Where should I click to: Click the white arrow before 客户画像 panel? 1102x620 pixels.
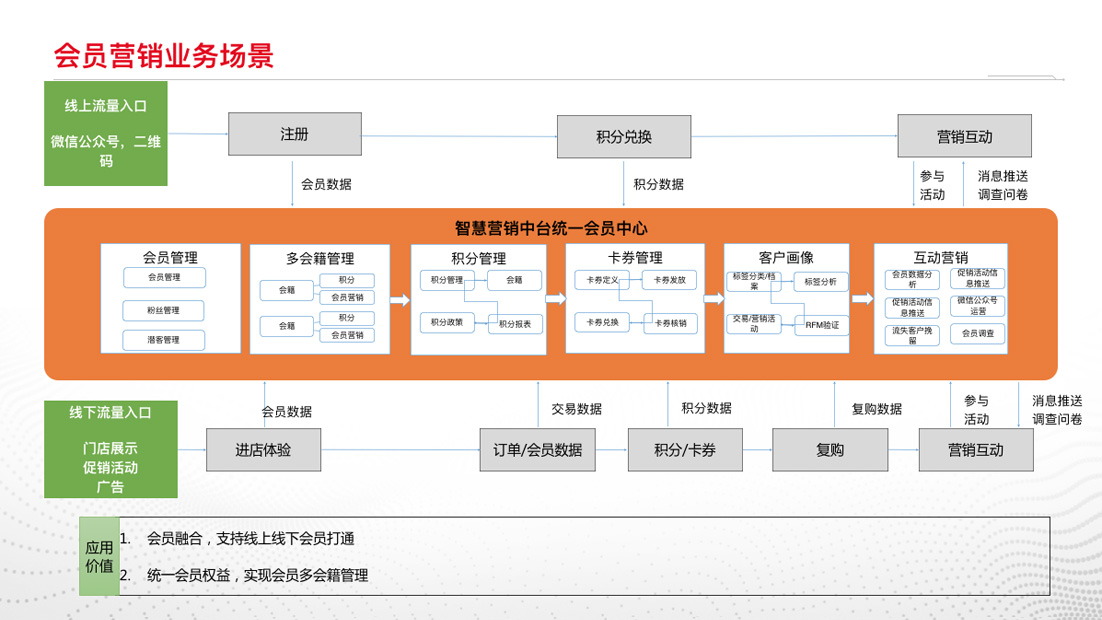(x=712, y=299)
